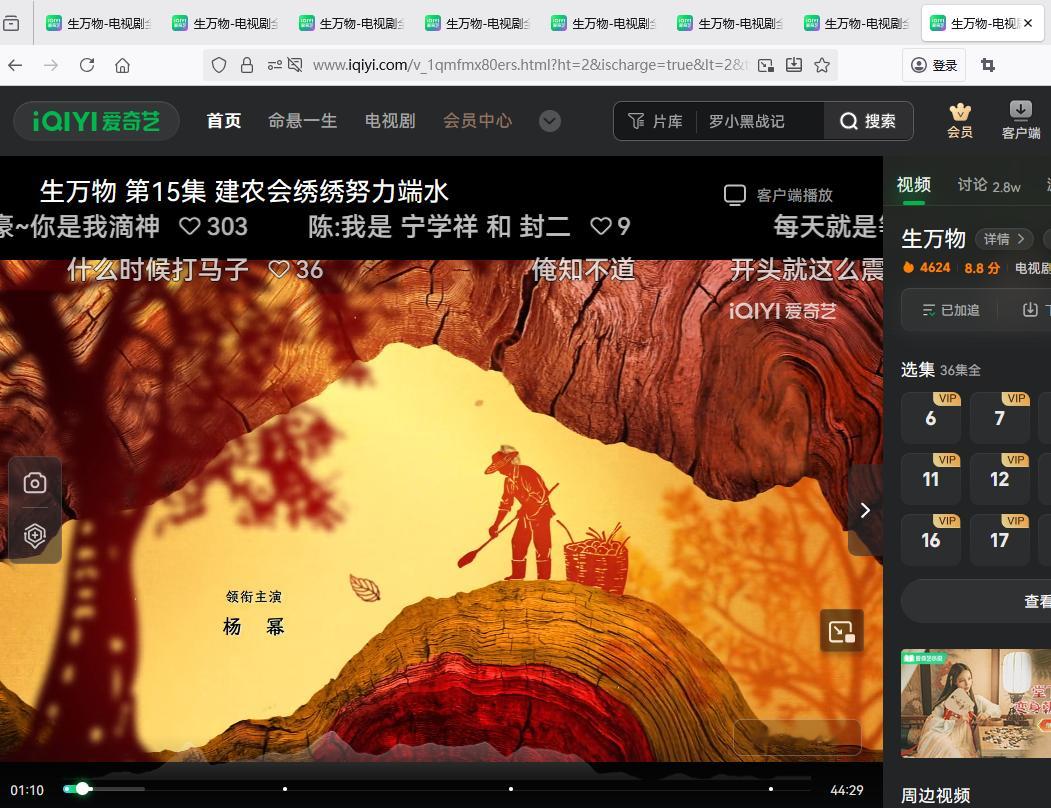Click the search input showing 罗小黑战记
Screen dimensions: 1051x808
click(760, 121)
